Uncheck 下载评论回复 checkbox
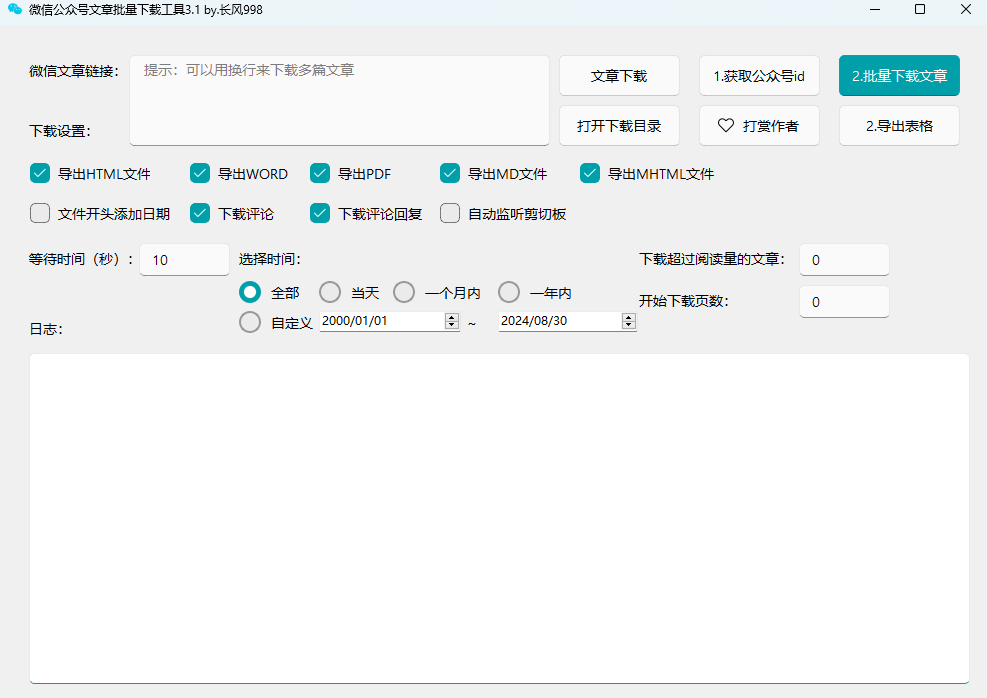The height and width of the screenshot is (698, 987). coord(320,213)
